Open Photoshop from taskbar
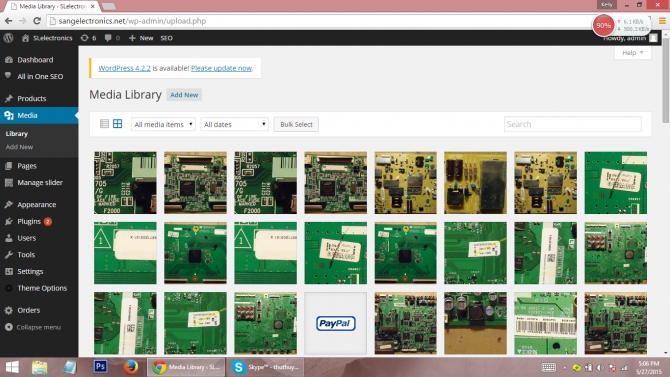Image resolution: width=670 pixels, height=377 pixels. pos(100,367)
